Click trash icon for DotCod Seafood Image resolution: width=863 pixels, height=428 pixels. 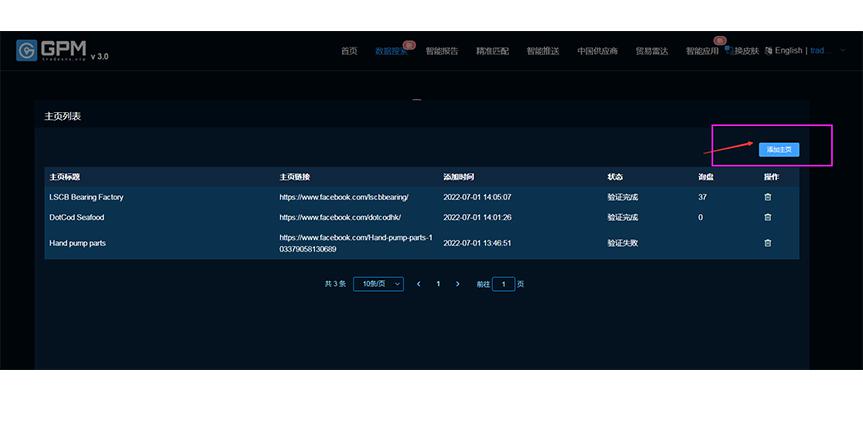(767, 217)
